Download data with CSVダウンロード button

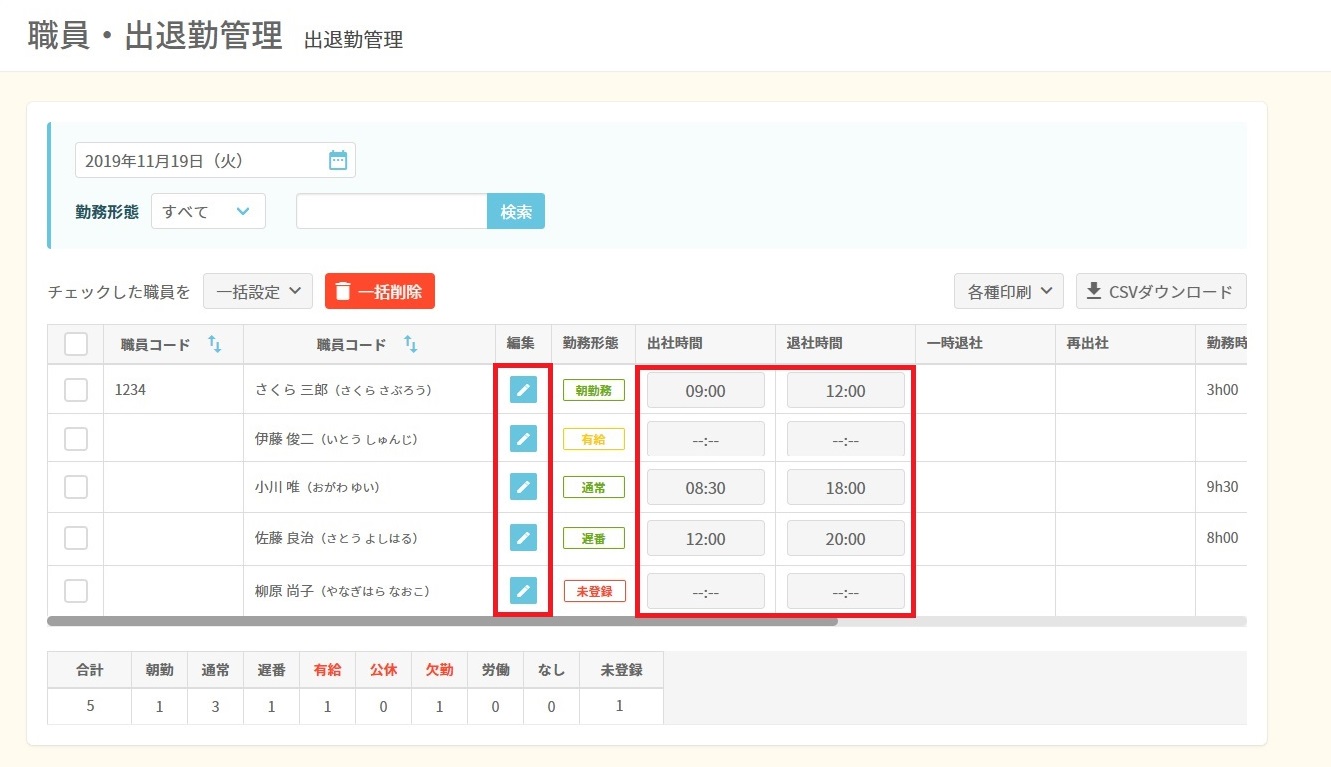(x=1161, y=292)
